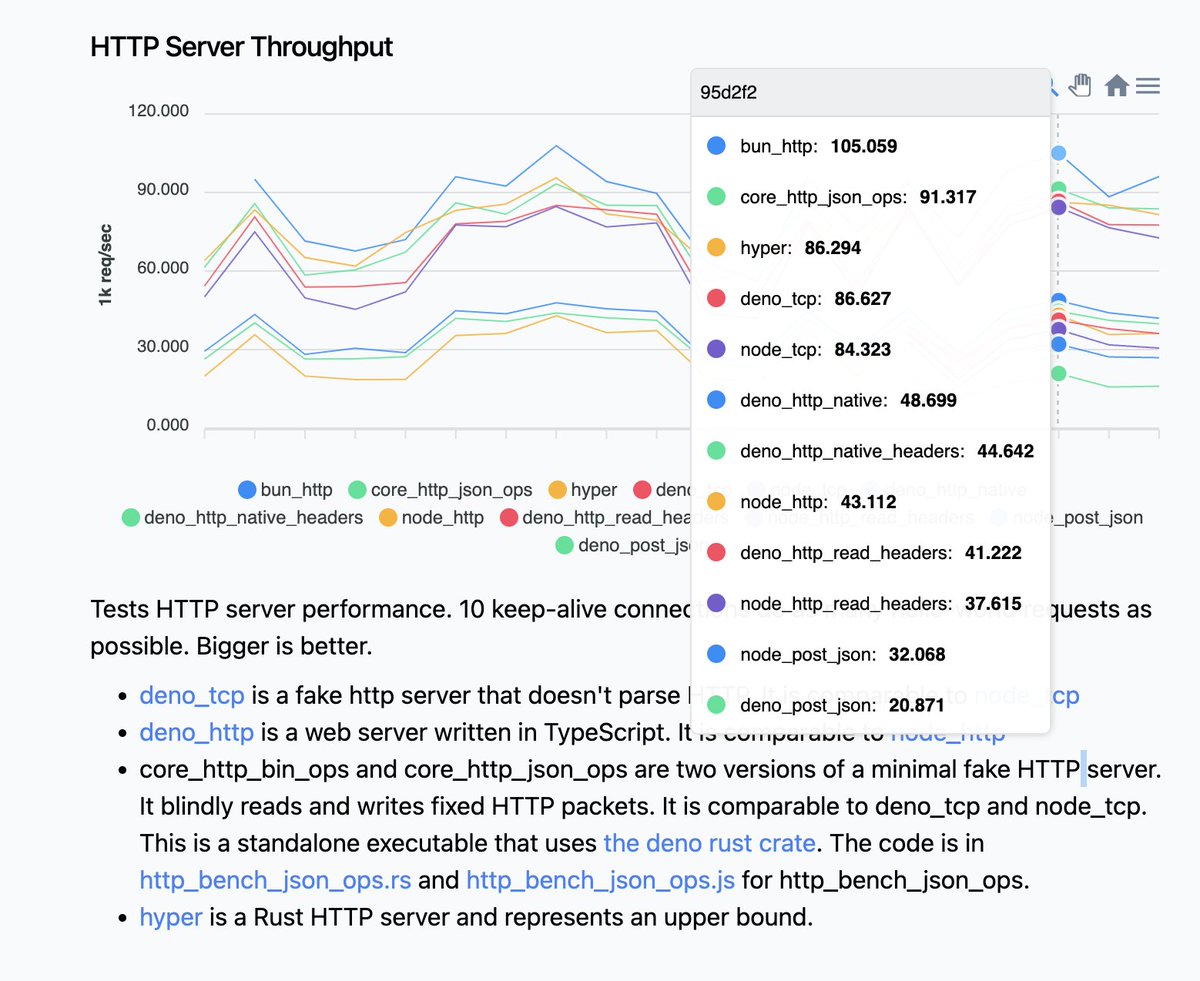Open the hyper link in last bullet
Image resolution: width=1200 pixels, height=981 pixels.
pyautogui.click(x=171, y=917)
